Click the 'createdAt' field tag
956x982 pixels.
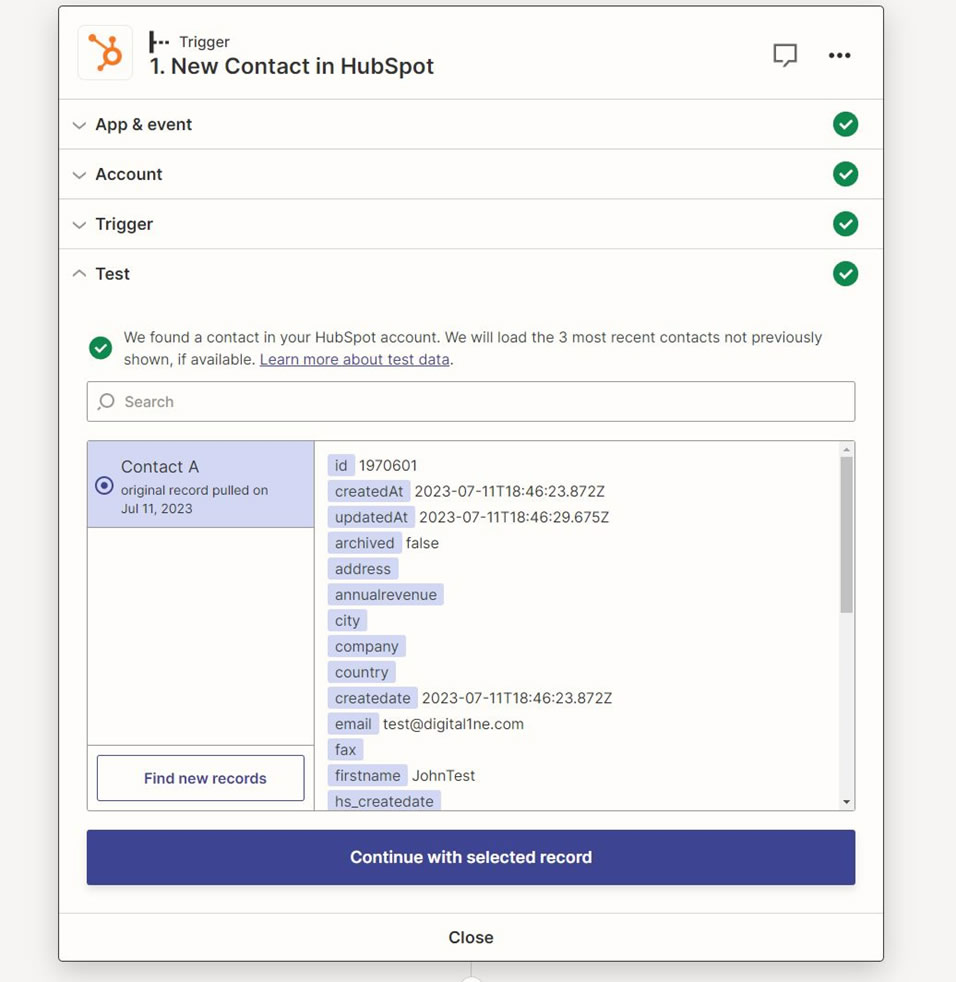pos(369,491)
